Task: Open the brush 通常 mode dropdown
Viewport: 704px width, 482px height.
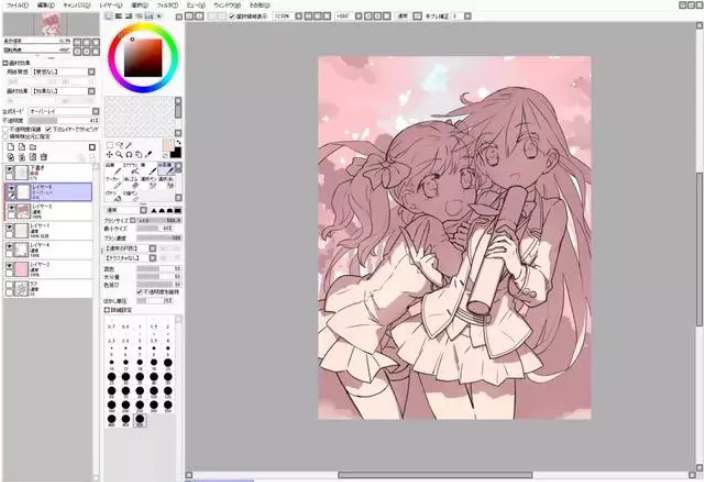Action: pyautogui.click(x=143, y=210)
